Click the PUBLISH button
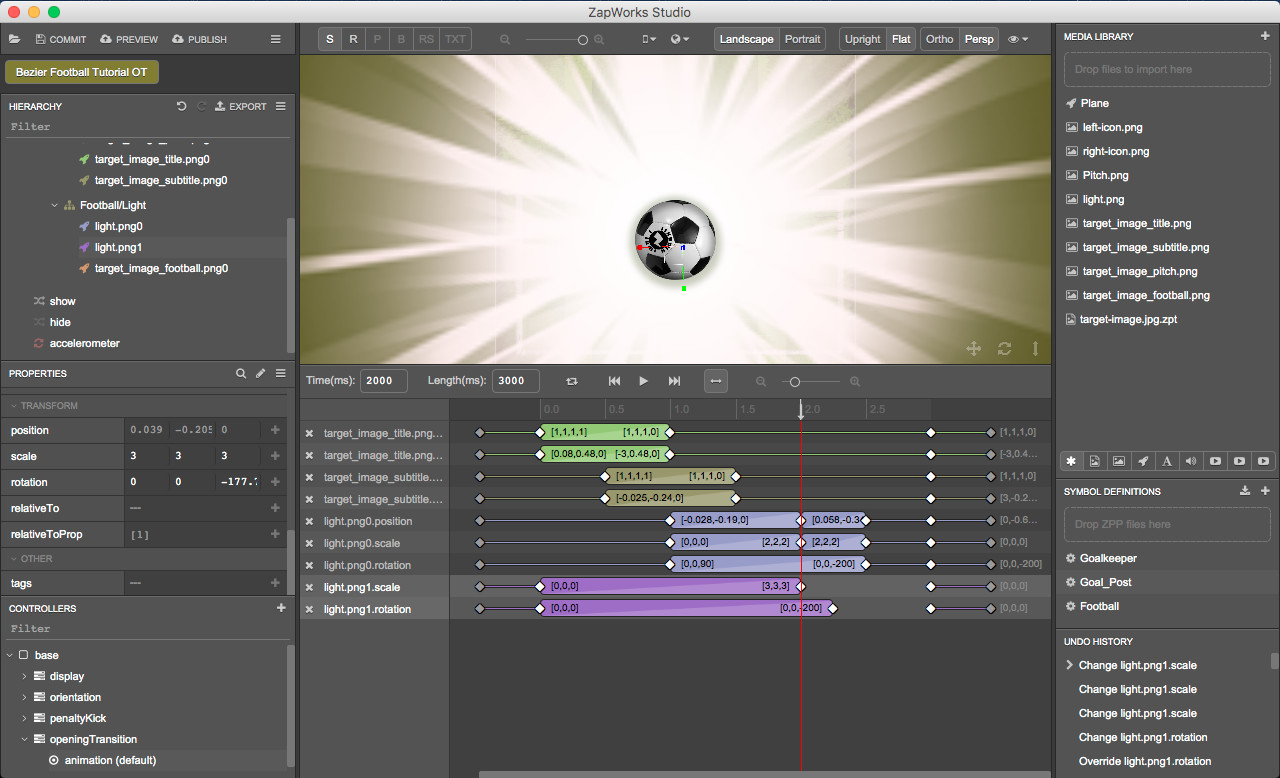The width and height of the screenshot is (1280, 778). (x=199, y=39)
